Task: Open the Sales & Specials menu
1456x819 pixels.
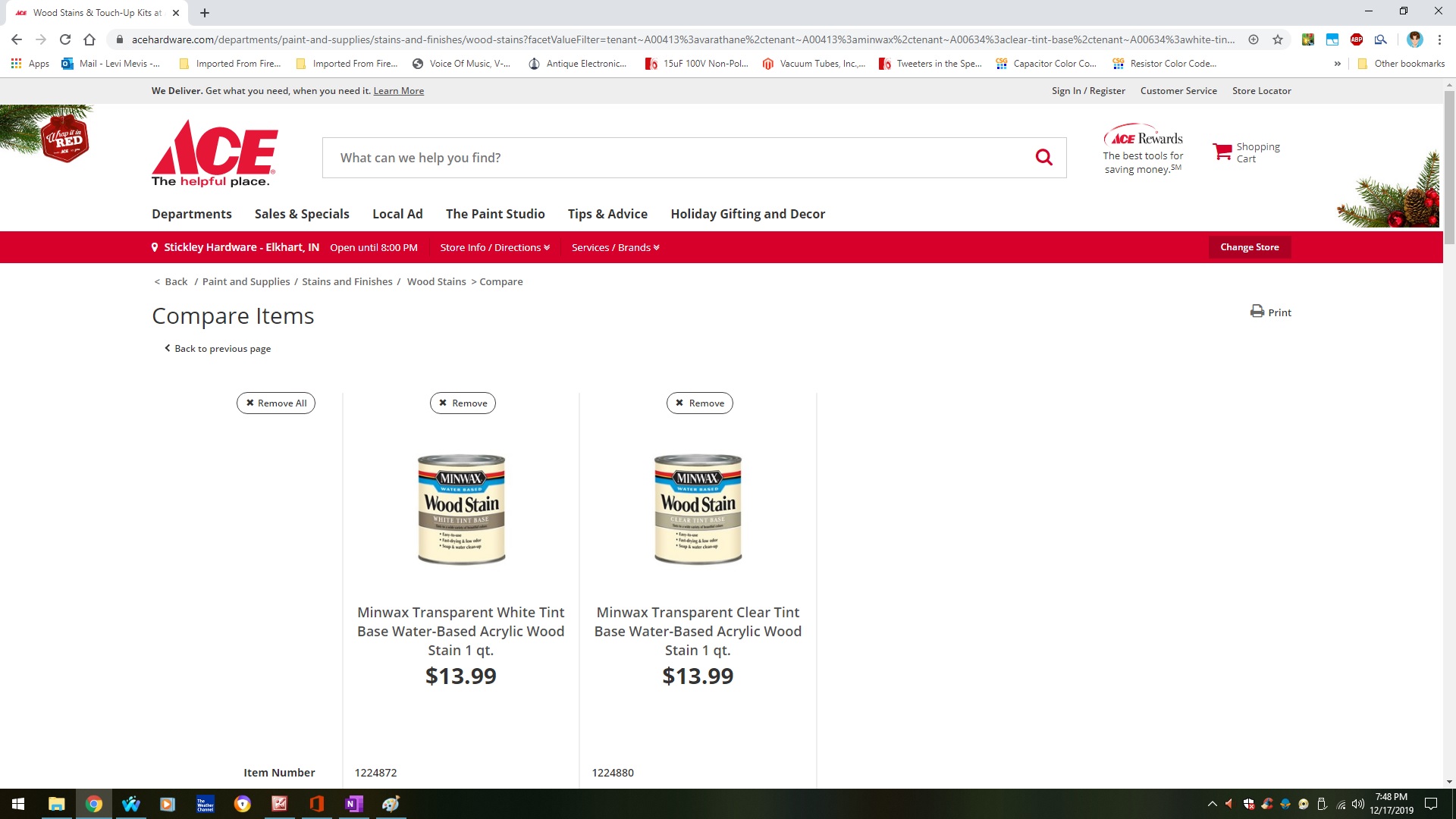Action: pyautogui.click(x=302, y=214)
